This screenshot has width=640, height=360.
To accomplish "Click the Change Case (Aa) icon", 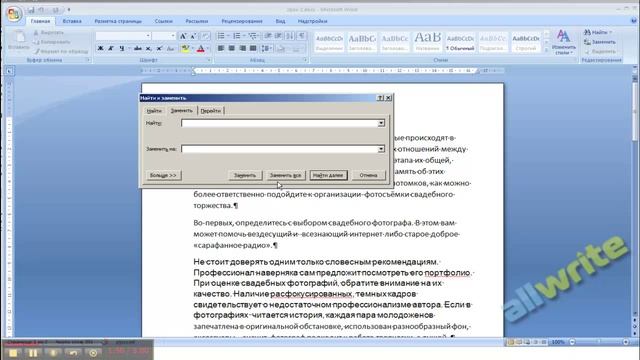I will (x=171, y=49).
